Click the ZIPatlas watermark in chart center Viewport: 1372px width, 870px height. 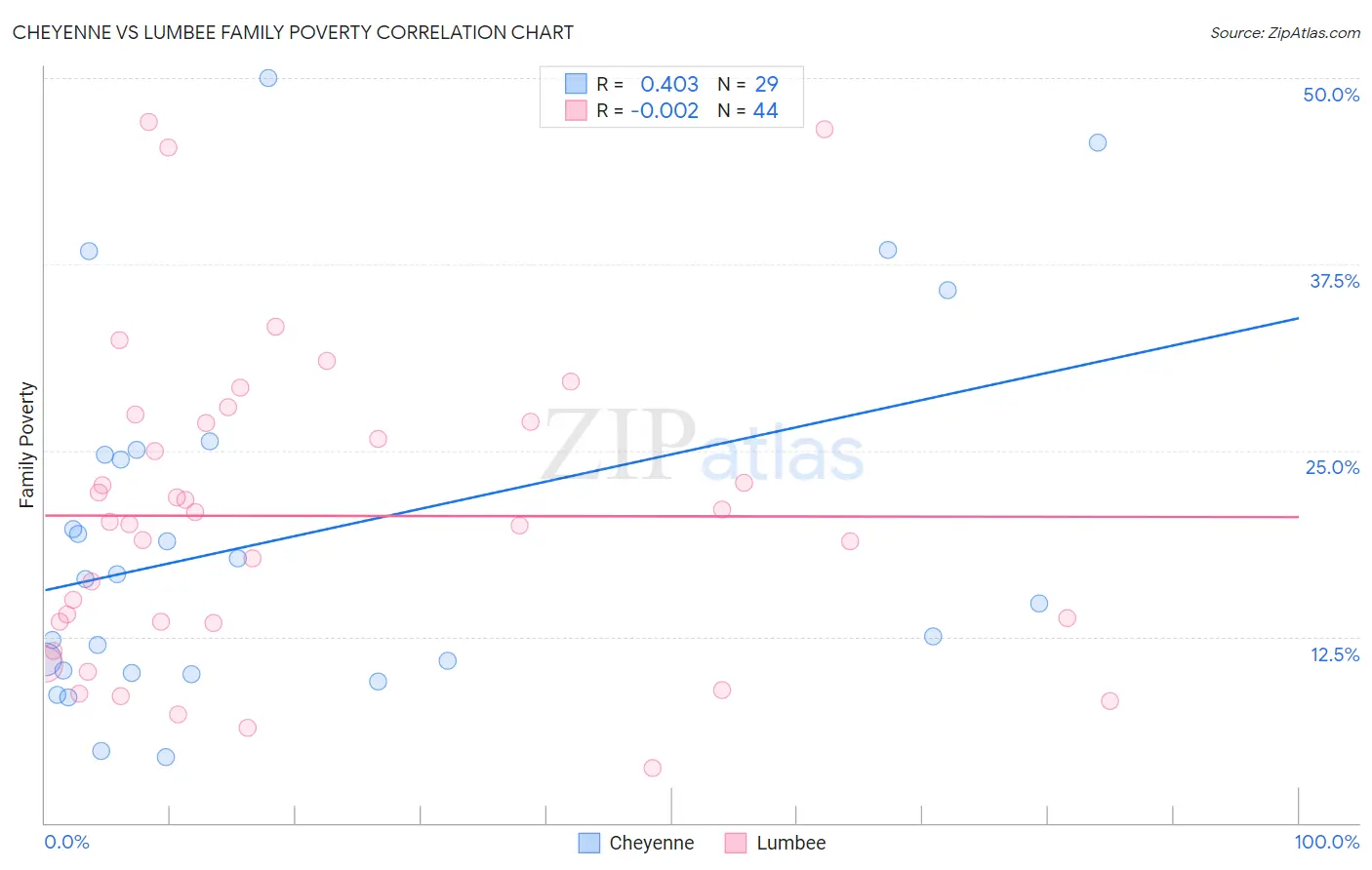click(x=703, y=446)
